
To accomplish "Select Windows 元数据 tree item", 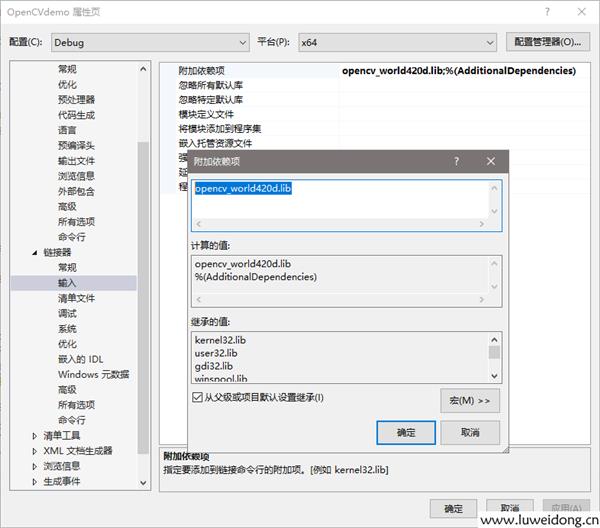I will pyautogui.click(x=93, y=374).
